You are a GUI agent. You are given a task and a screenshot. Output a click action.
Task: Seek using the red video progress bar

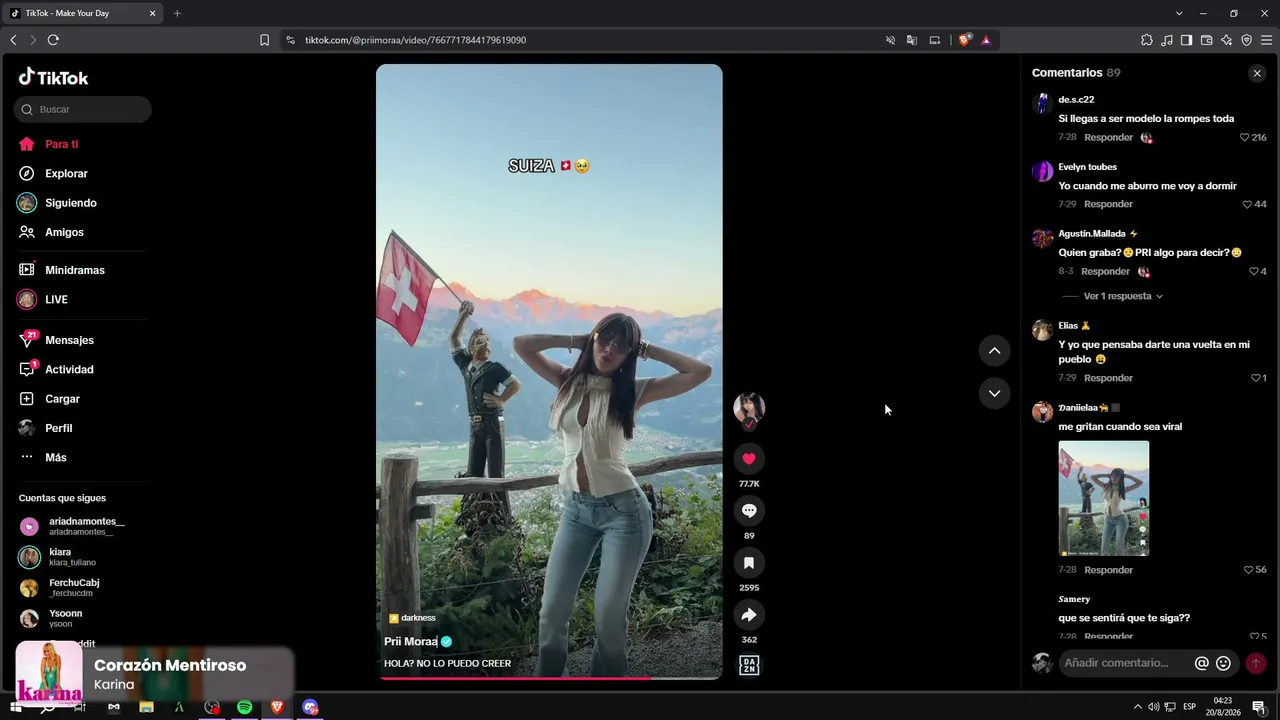click(x=549, y=678)
